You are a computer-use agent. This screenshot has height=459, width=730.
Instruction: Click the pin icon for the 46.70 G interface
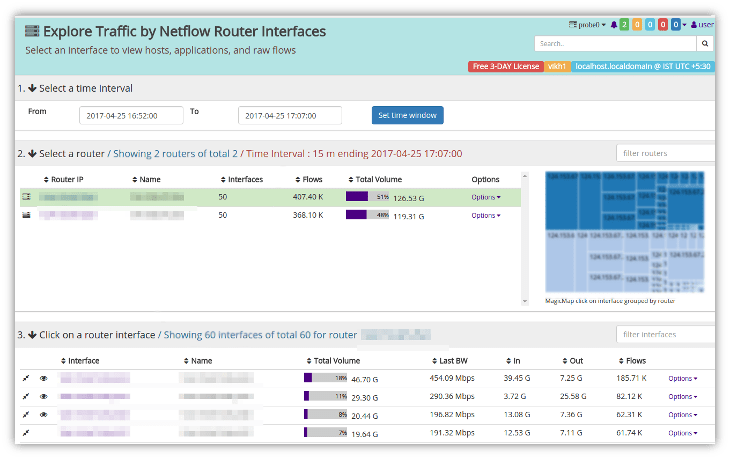26,378
